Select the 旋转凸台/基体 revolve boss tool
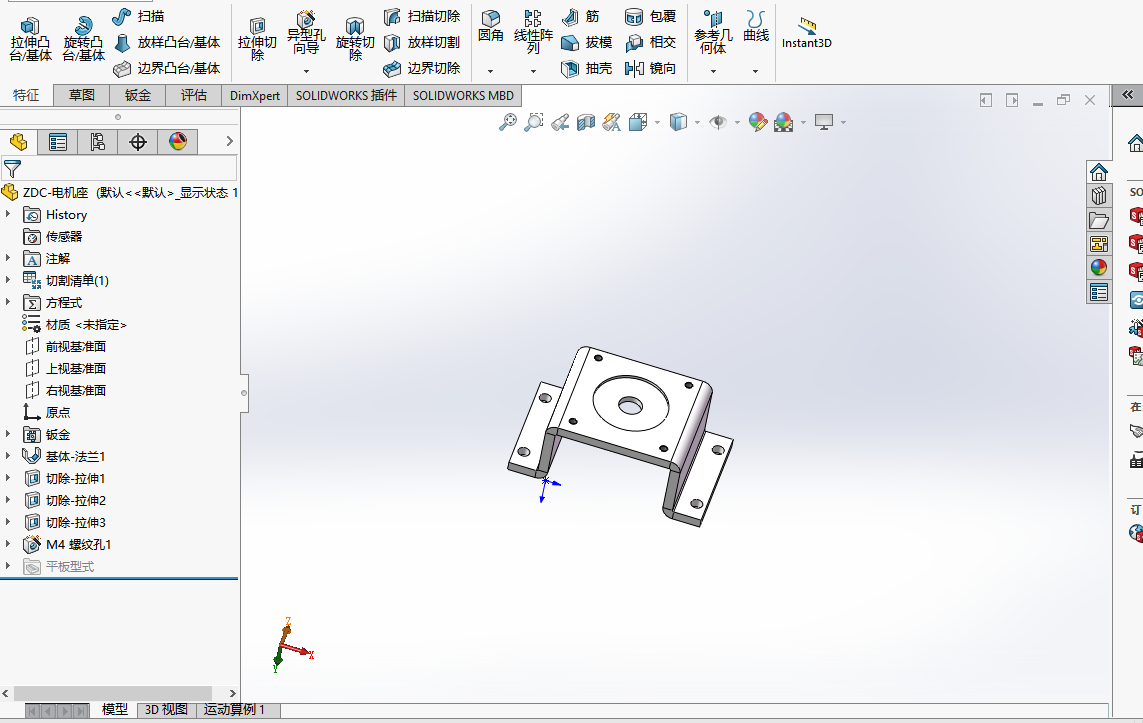 tap(83, 39)
